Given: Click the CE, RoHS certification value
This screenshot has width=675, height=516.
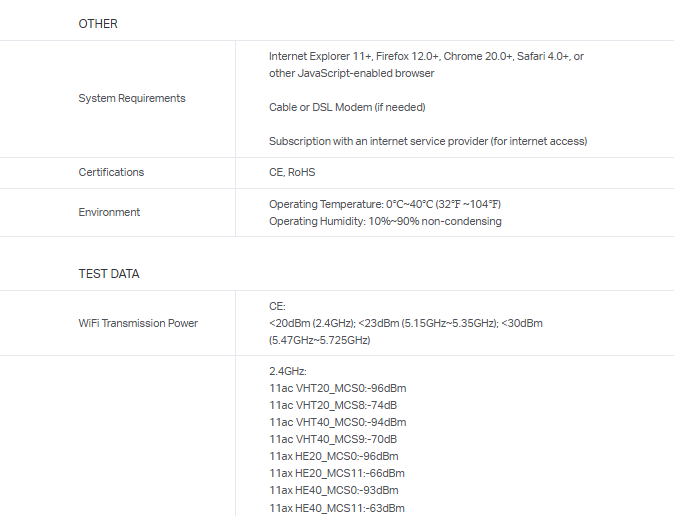Looking at the screenshot, I should 292,172.
